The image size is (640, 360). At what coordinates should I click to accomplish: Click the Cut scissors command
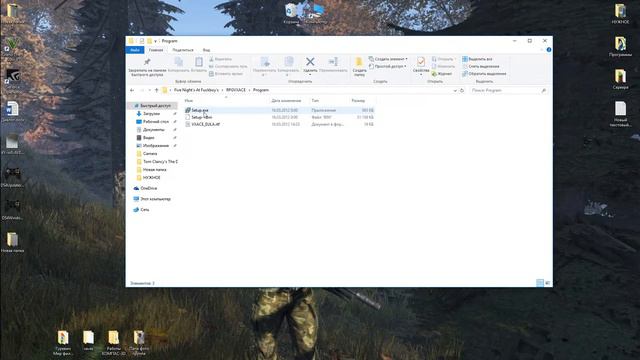pyautogui.click(x=220, y=59)
